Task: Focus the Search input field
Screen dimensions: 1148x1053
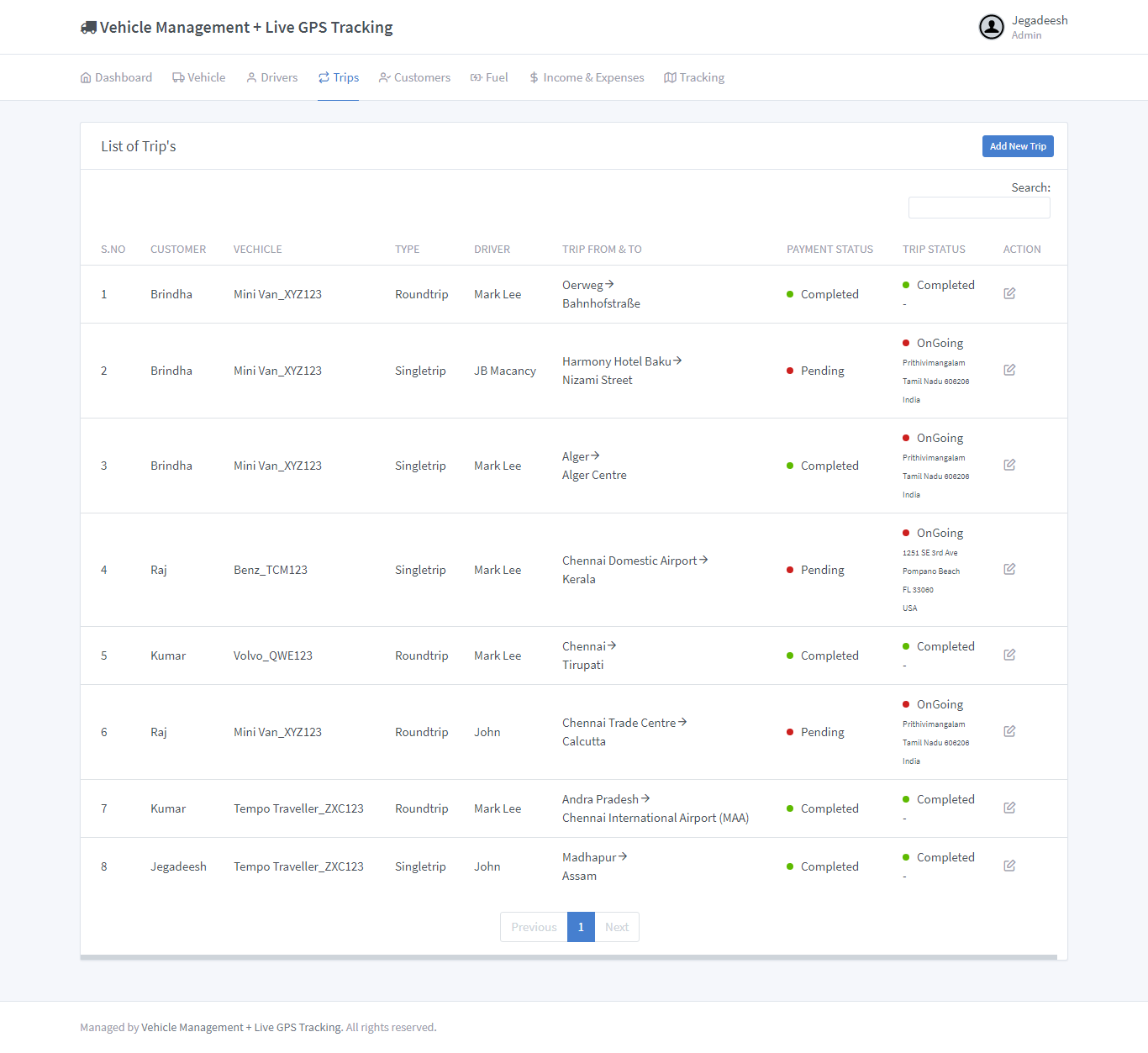Action: pyautogui.click(x=979, y=208)
